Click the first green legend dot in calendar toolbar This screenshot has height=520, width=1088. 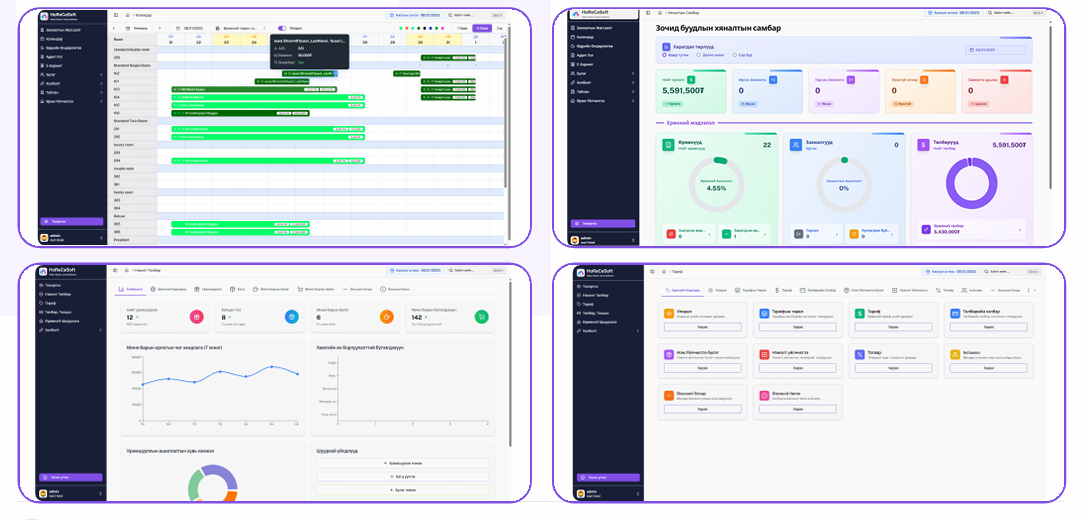(400, 28)
